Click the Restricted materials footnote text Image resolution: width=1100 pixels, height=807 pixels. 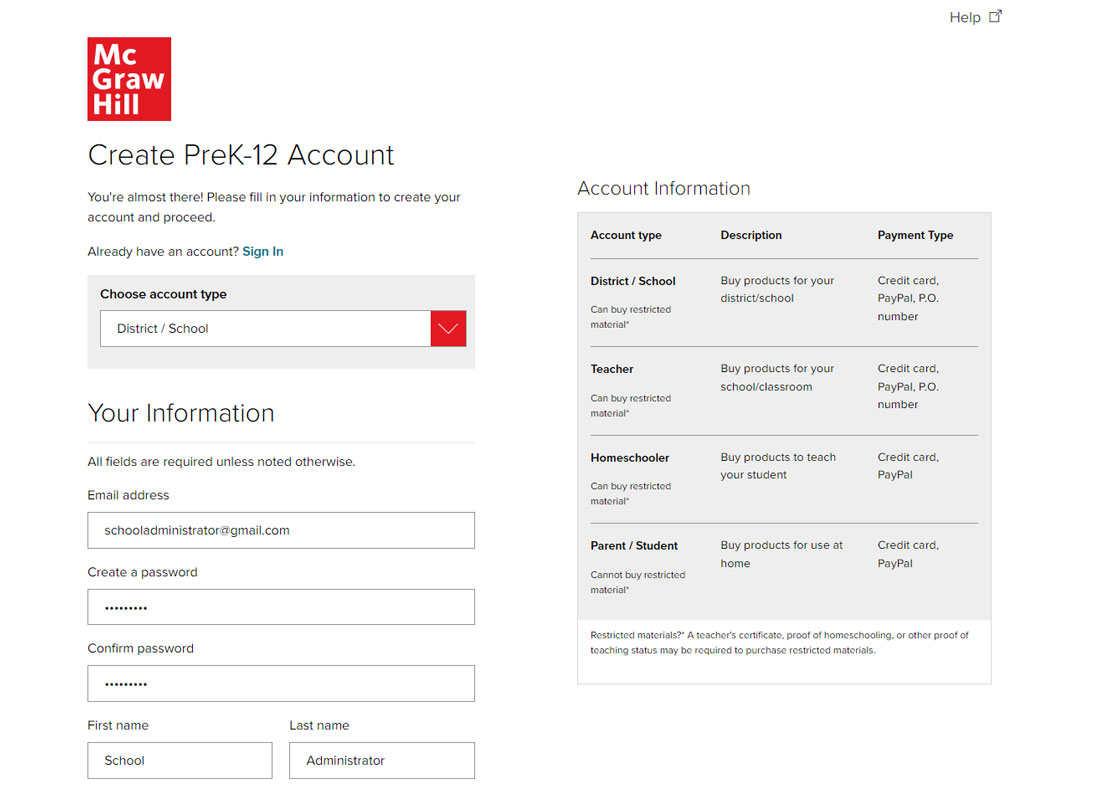point(779,643)
